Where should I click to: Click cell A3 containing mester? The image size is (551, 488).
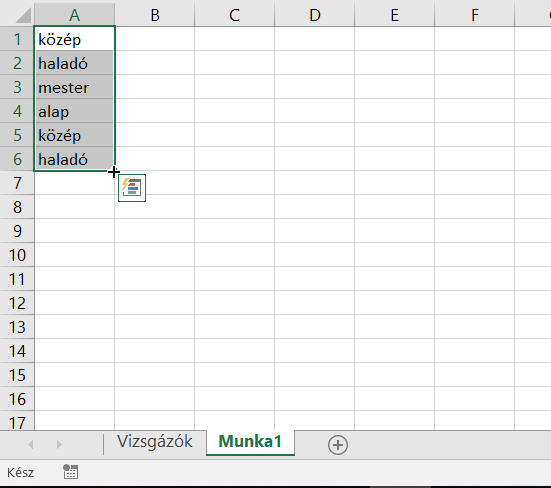(x=74, y=87)
